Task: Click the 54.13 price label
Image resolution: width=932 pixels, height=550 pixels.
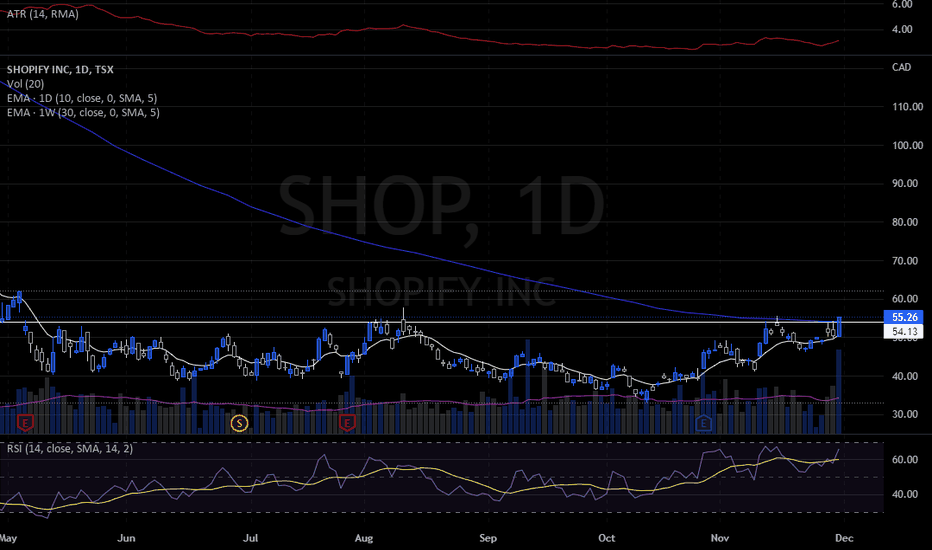Action: point(904,332)
